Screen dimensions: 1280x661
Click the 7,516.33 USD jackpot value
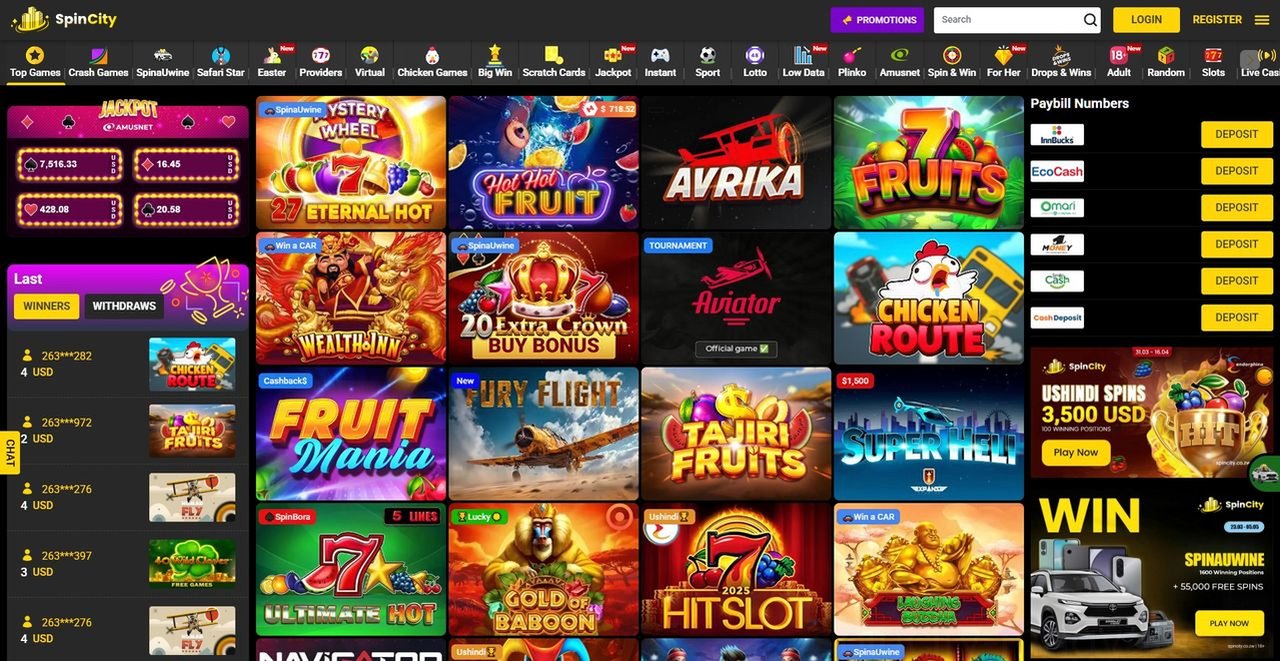point(68,164)
